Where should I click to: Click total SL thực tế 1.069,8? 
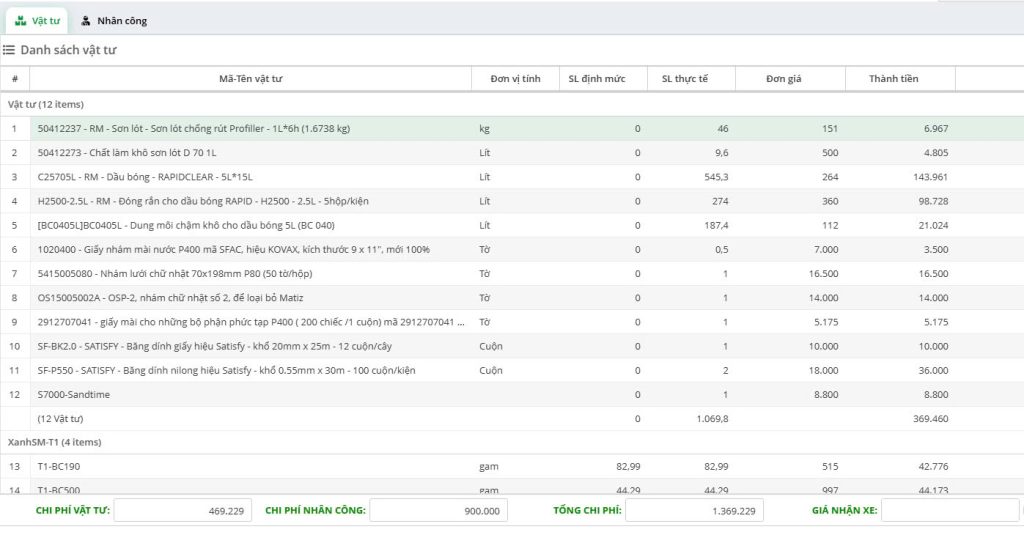click(x=712, y=419)
